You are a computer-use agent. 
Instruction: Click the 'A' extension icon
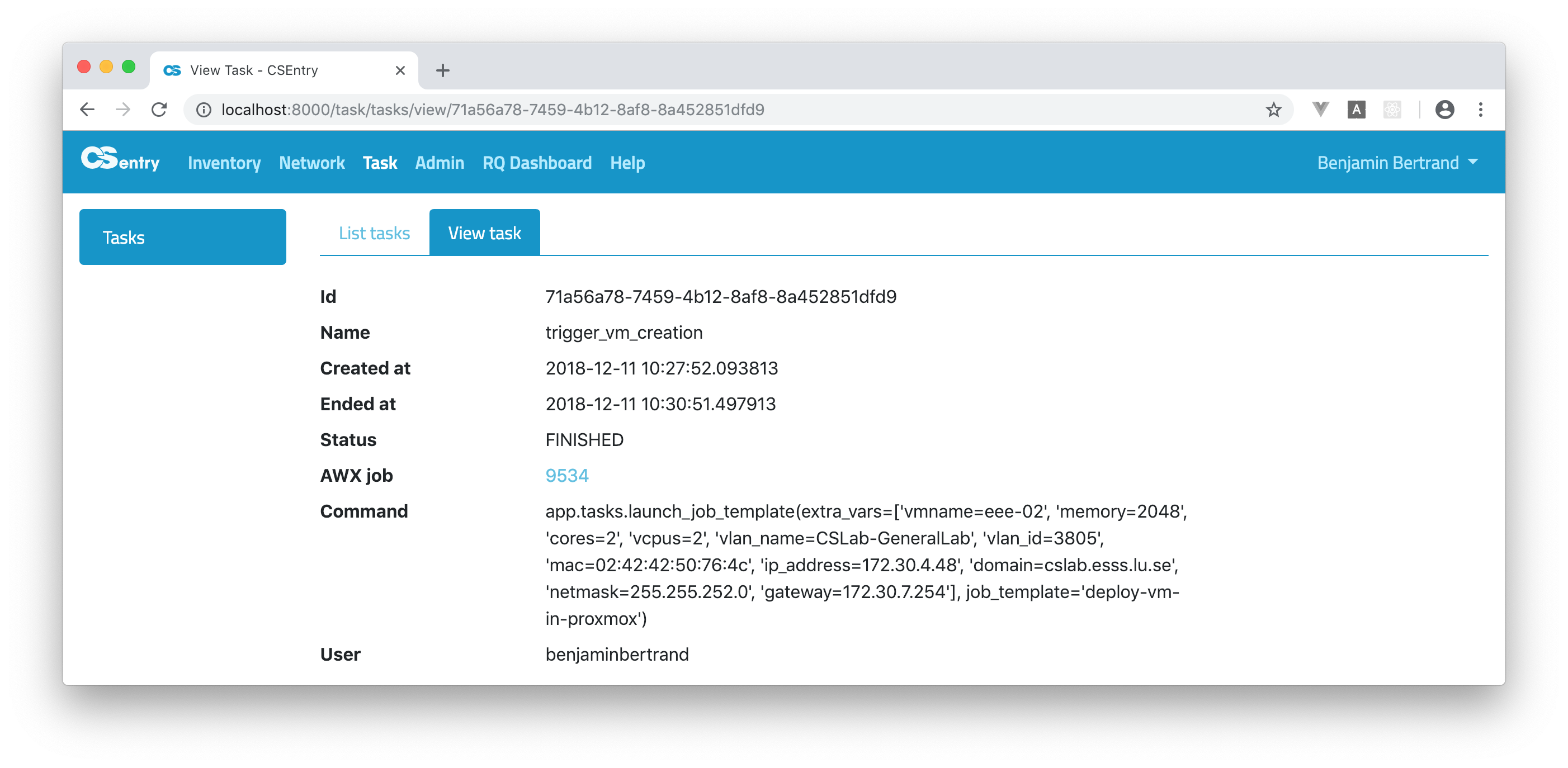point(1356,110)
